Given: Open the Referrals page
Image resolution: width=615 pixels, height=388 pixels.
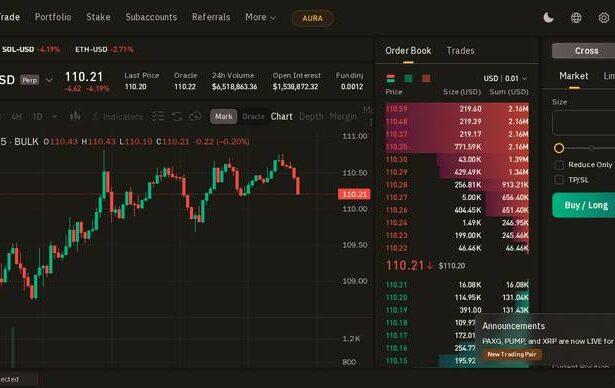Looking at the screenshot, I should tap(211, 17).
